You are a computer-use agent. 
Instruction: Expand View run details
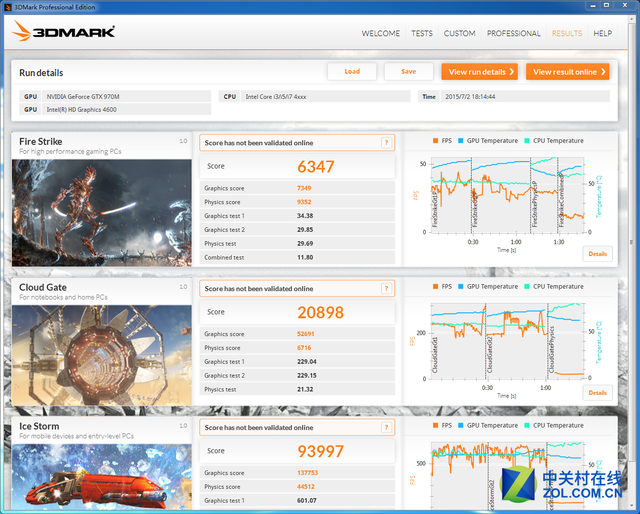(479, 72)
